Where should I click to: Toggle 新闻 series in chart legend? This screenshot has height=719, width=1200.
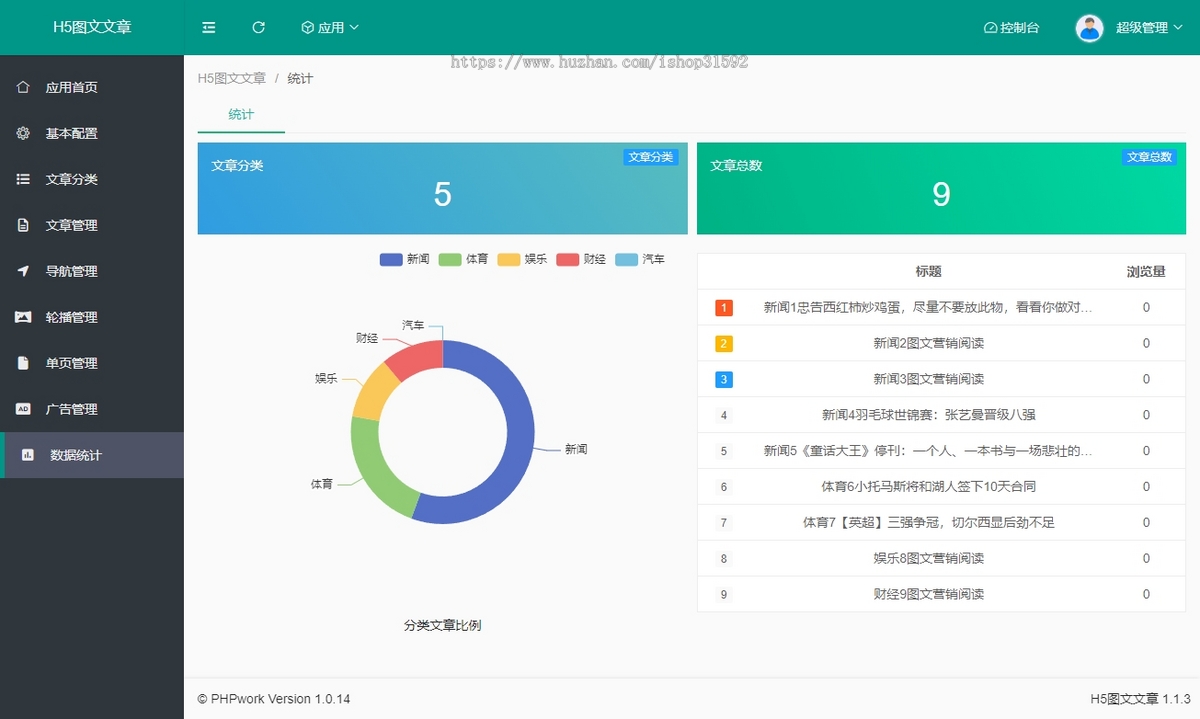(405, 259)
